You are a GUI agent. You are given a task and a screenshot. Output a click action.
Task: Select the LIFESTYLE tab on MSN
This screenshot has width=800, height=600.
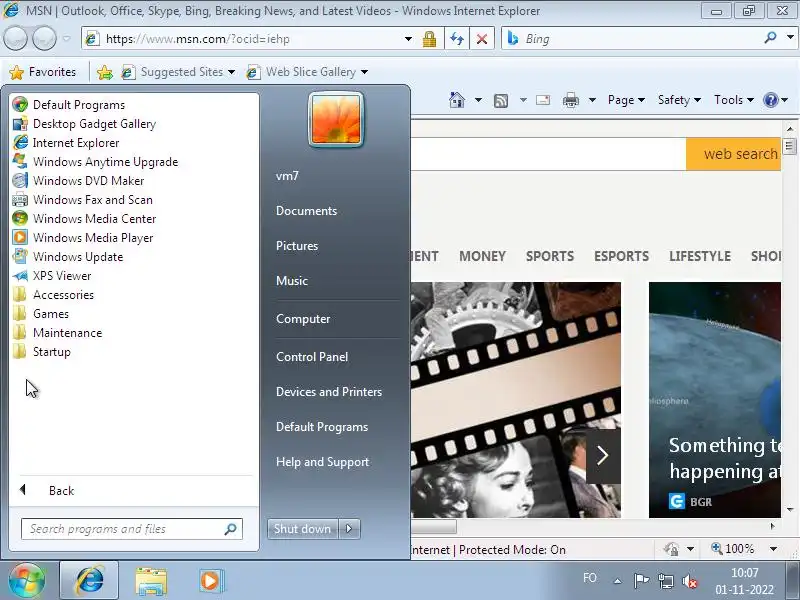click(x=700, y=256)
